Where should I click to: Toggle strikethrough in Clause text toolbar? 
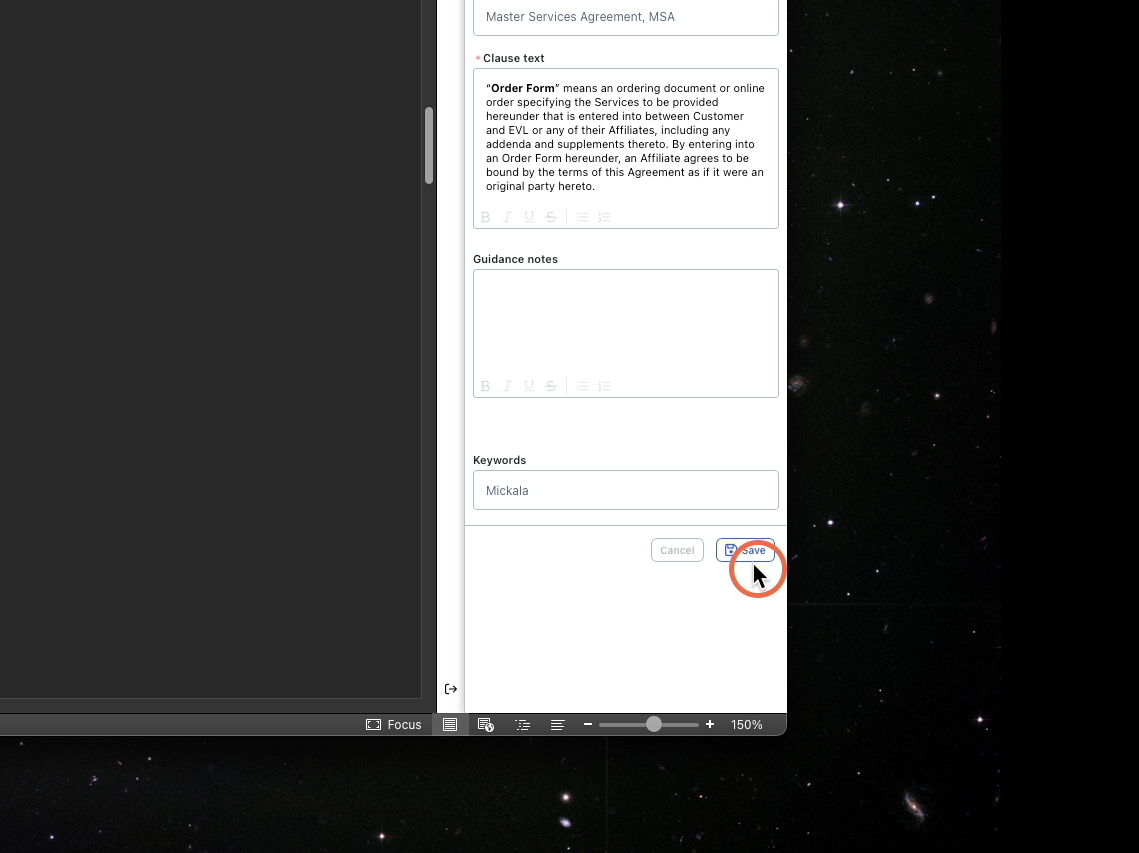[x=551, y=217]
